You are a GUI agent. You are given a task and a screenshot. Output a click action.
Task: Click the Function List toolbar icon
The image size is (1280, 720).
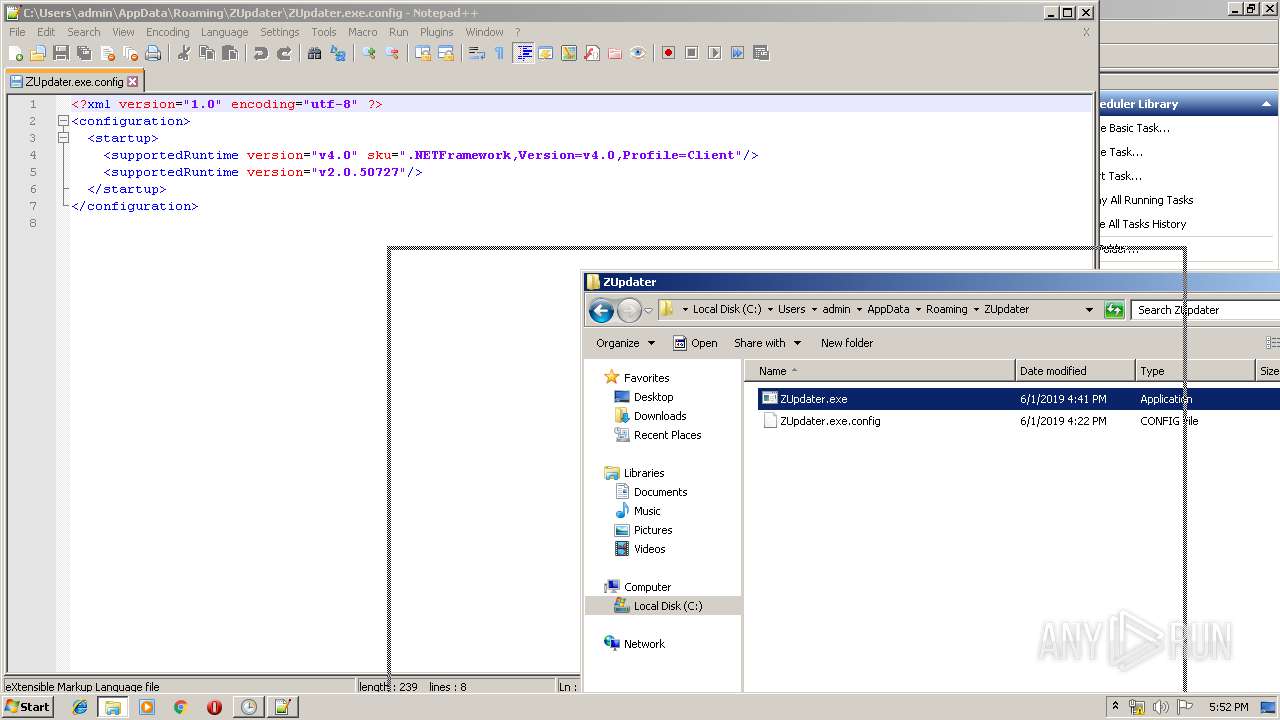[592, 53]
